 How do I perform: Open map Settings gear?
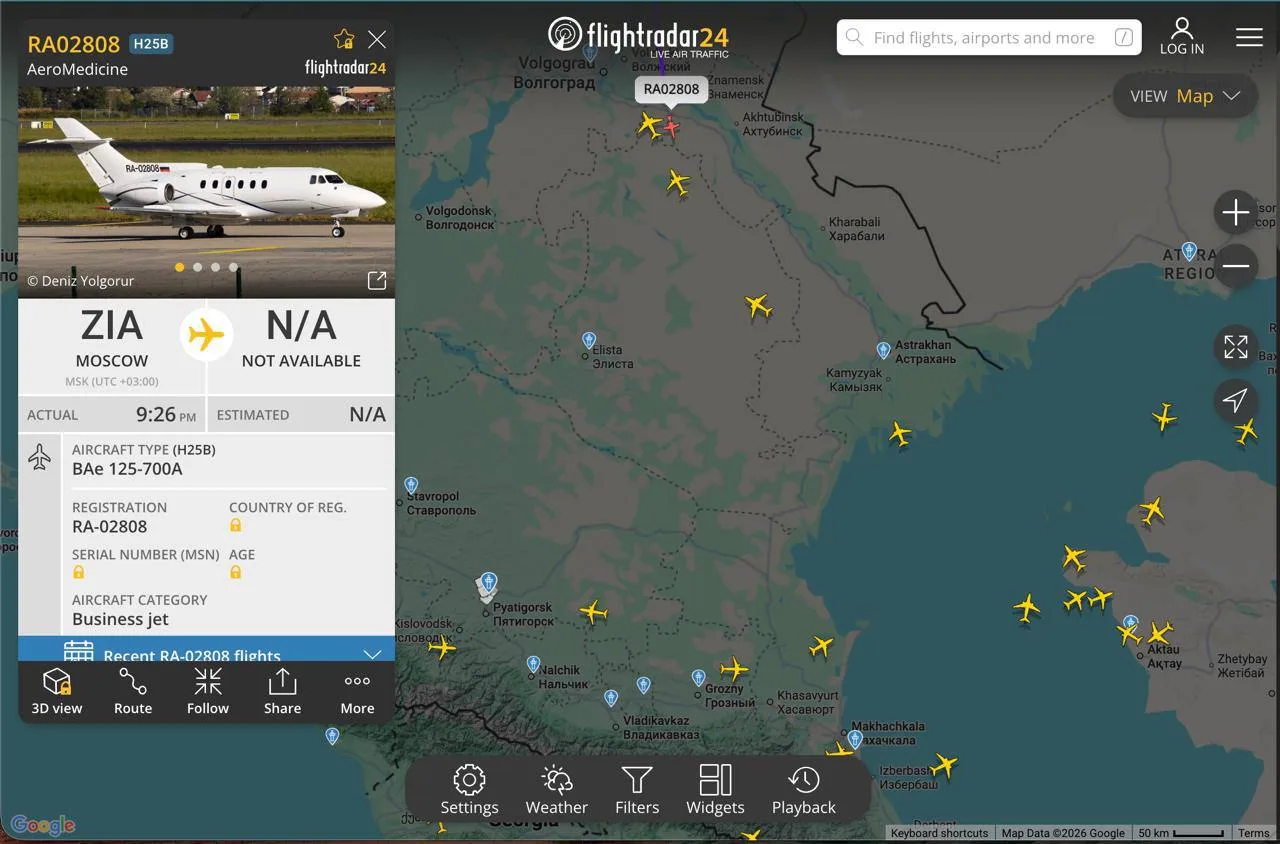(469, 790)
